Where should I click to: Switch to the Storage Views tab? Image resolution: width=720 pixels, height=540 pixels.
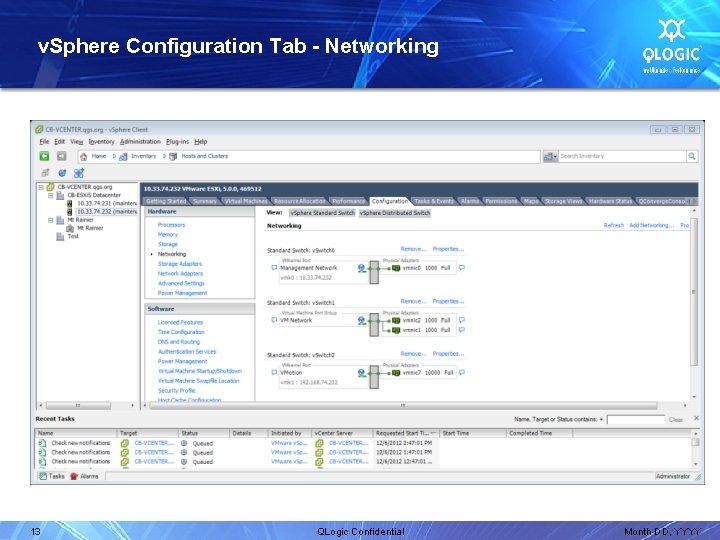562,201
